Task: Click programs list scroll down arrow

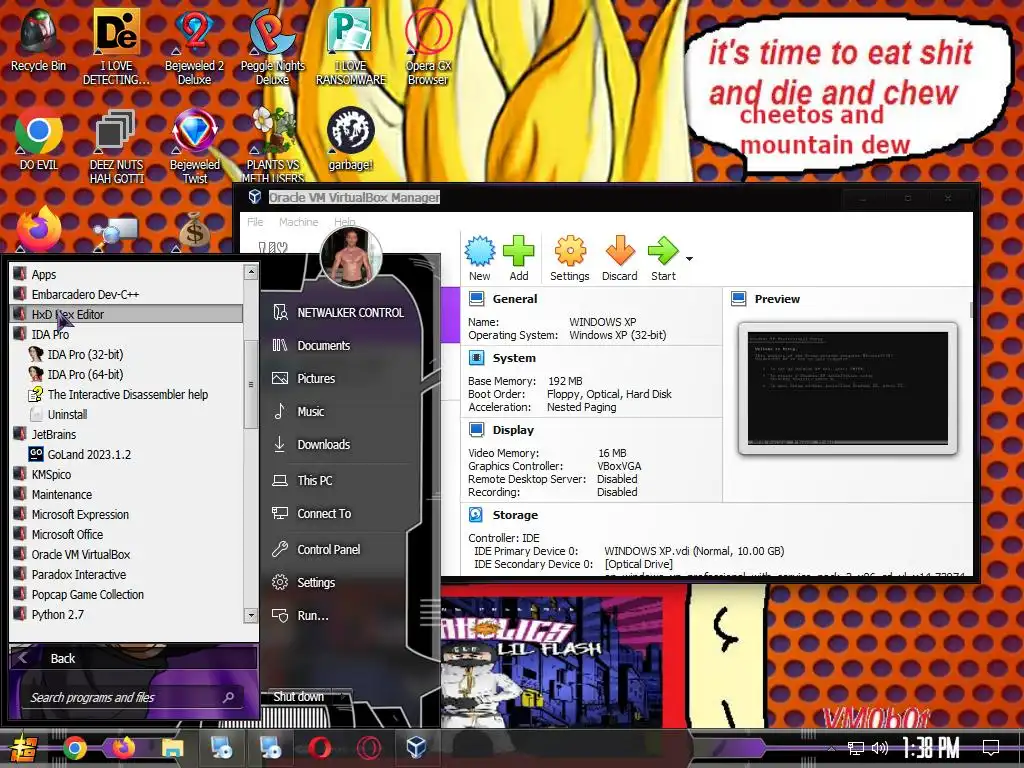Action: coord(251,615)
